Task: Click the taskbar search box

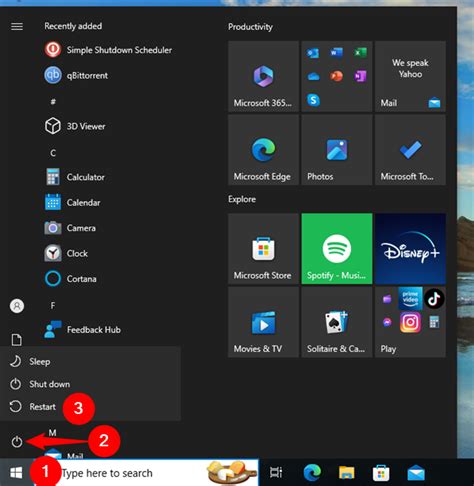Action: pyautogui.click(x=145, y=473)
